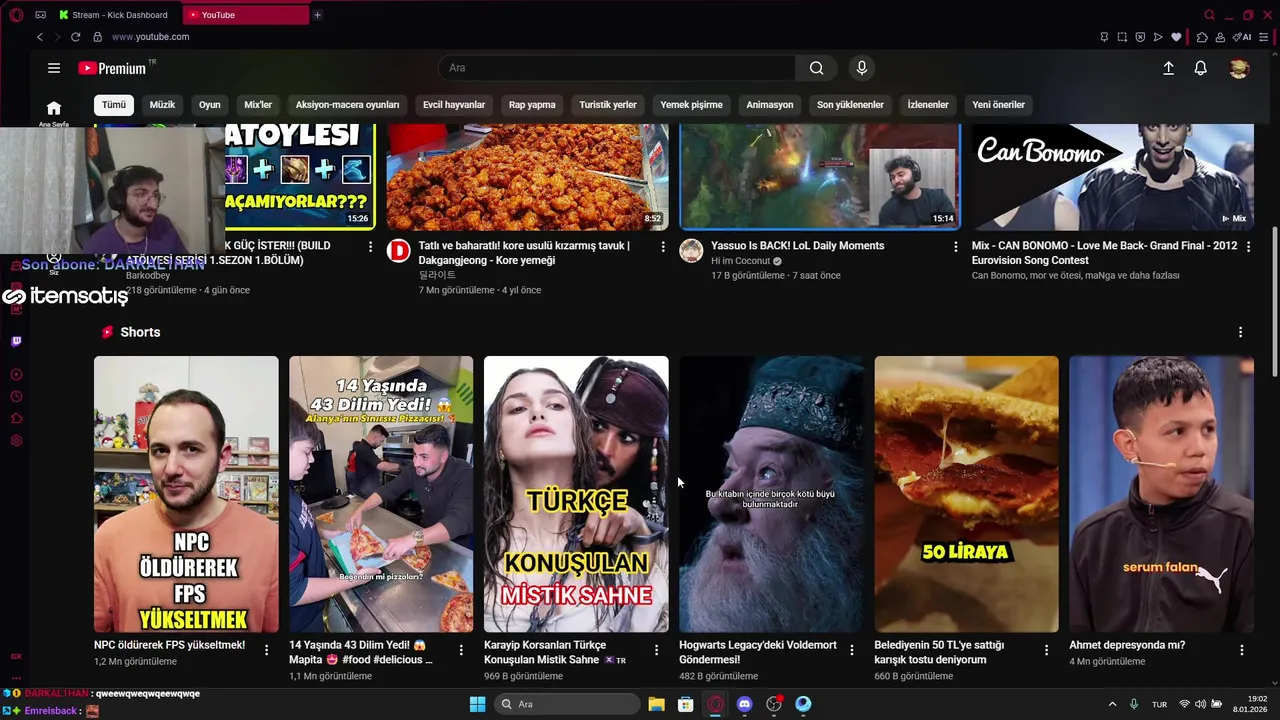The height and width of the screenshot is (720, 1280).
Task: Open options for Ahmet depresyonda mı short
Action: click(1241, 650)
